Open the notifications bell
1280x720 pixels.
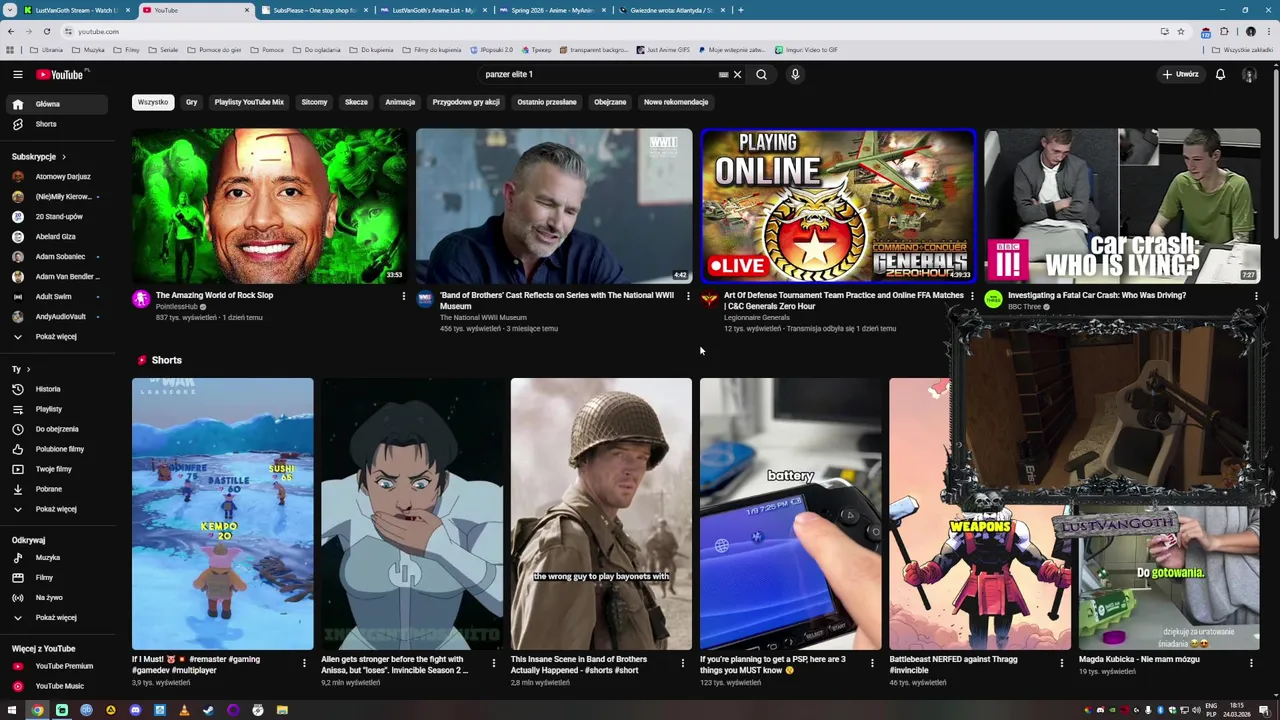(x=1220, y=74)
